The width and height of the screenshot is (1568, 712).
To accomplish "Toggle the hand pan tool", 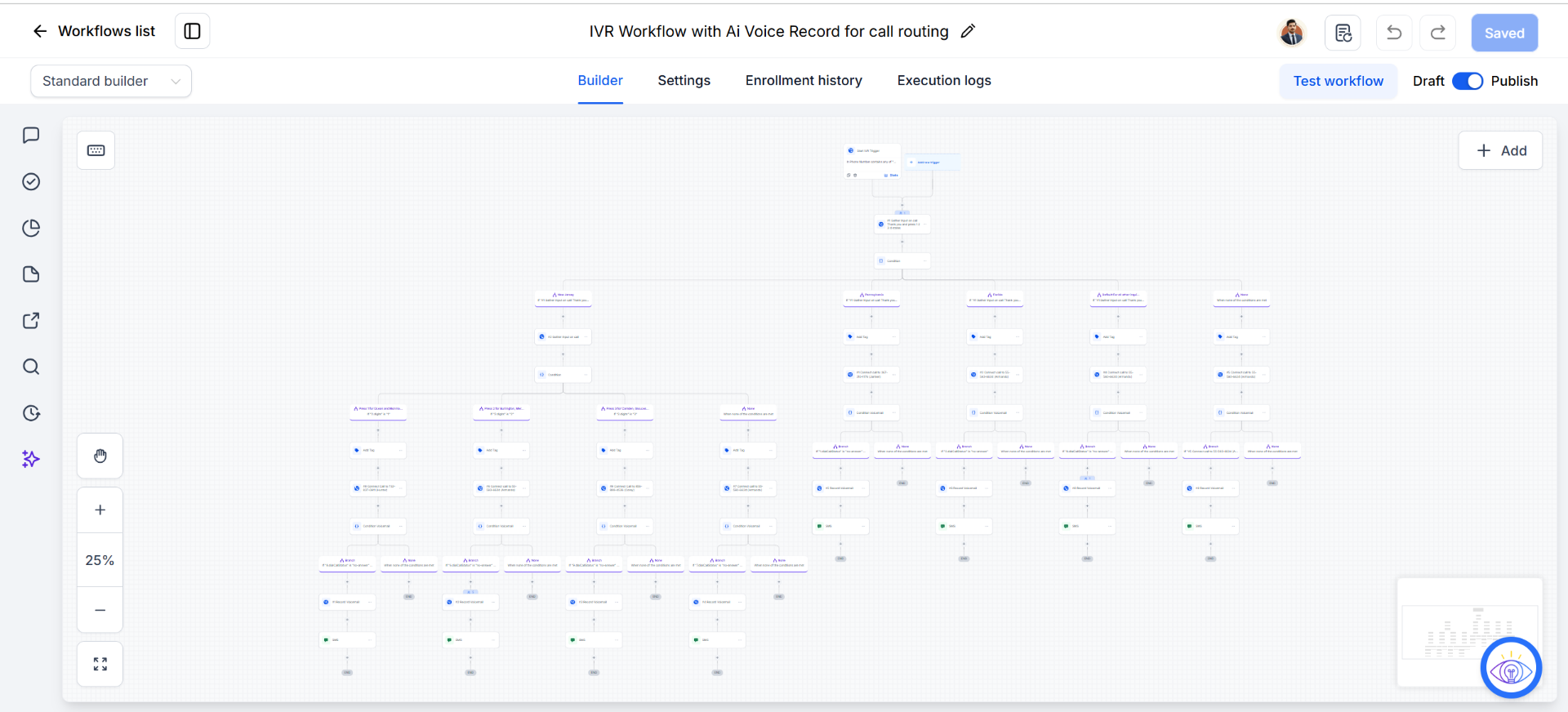I will click(100, 456).
